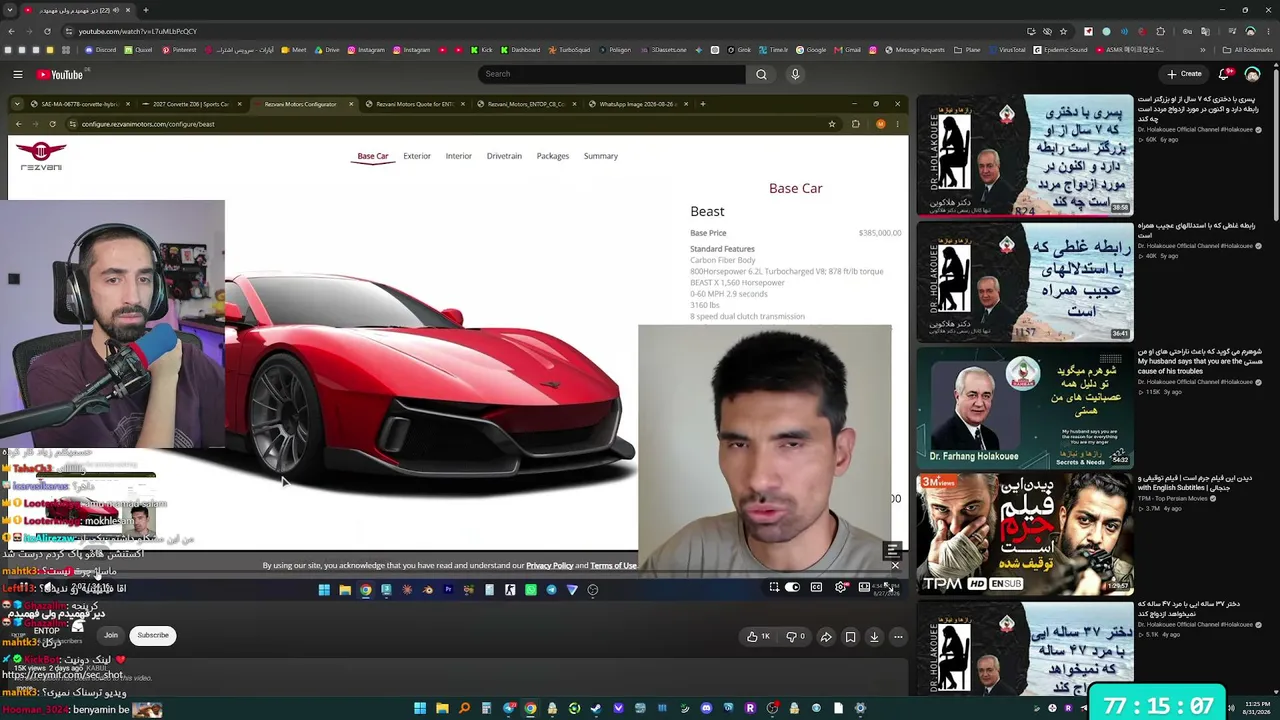Open File Explorer from the taskbar
Viewport: 1280px width, 720px height.
[x=442, y=709]
